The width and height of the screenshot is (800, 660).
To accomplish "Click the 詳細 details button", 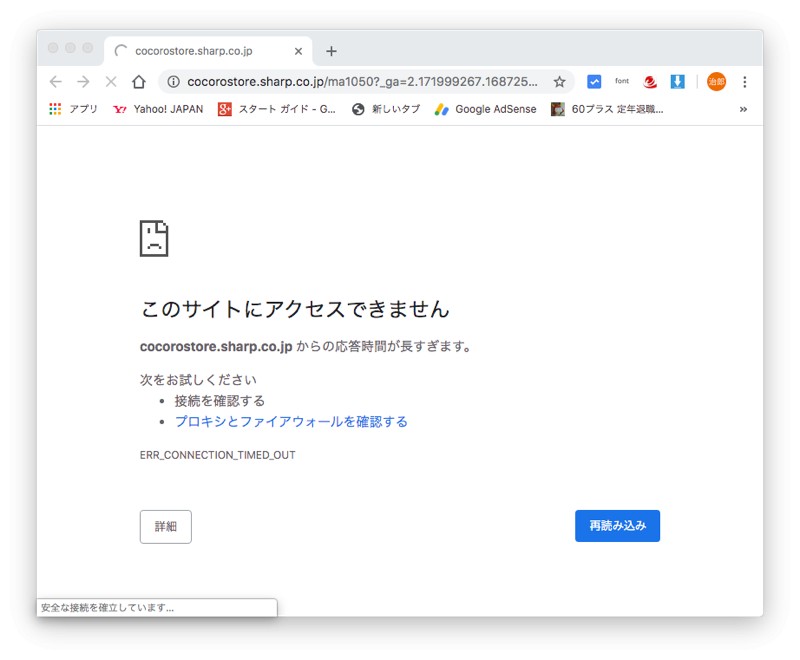I will (165, 526).
